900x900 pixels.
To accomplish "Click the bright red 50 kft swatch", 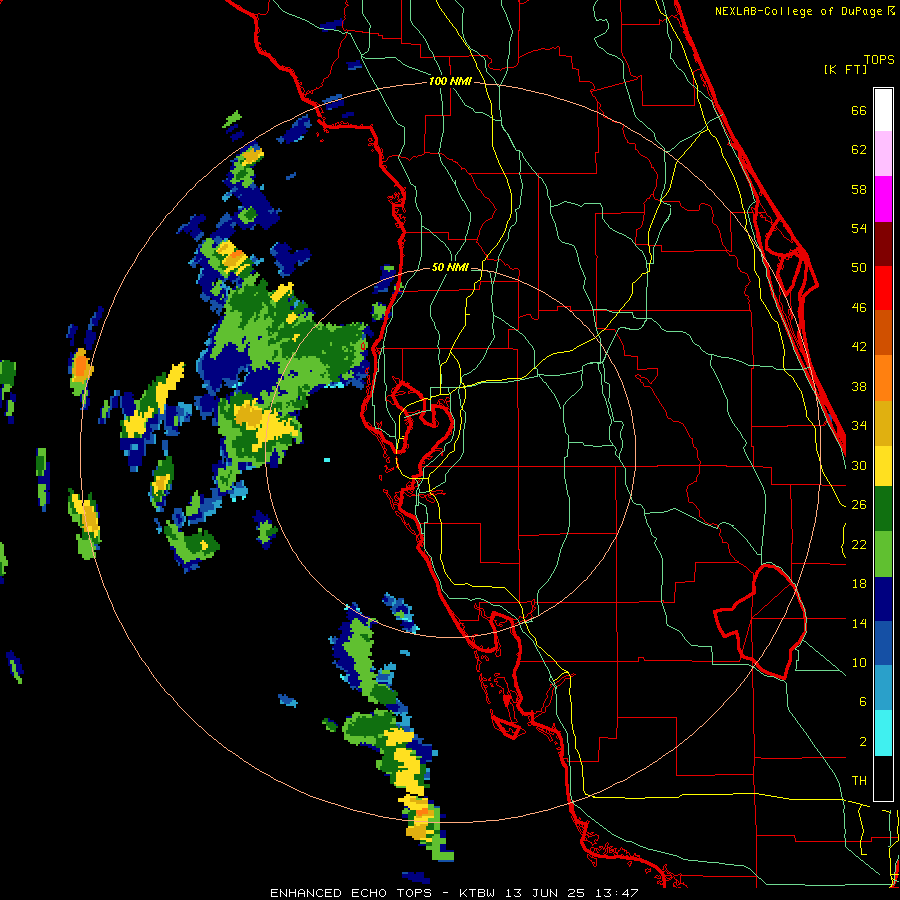I will tap(883, 288).
